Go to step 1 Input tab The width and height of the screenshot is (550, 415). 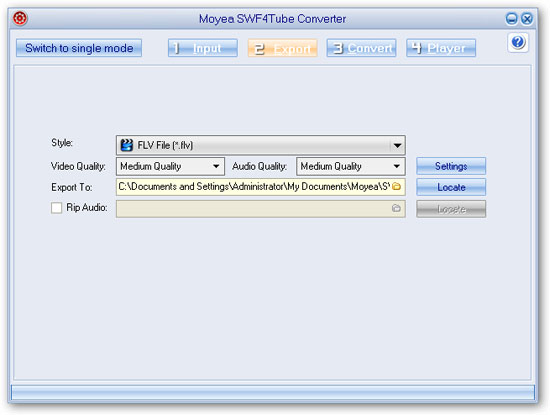203,48
